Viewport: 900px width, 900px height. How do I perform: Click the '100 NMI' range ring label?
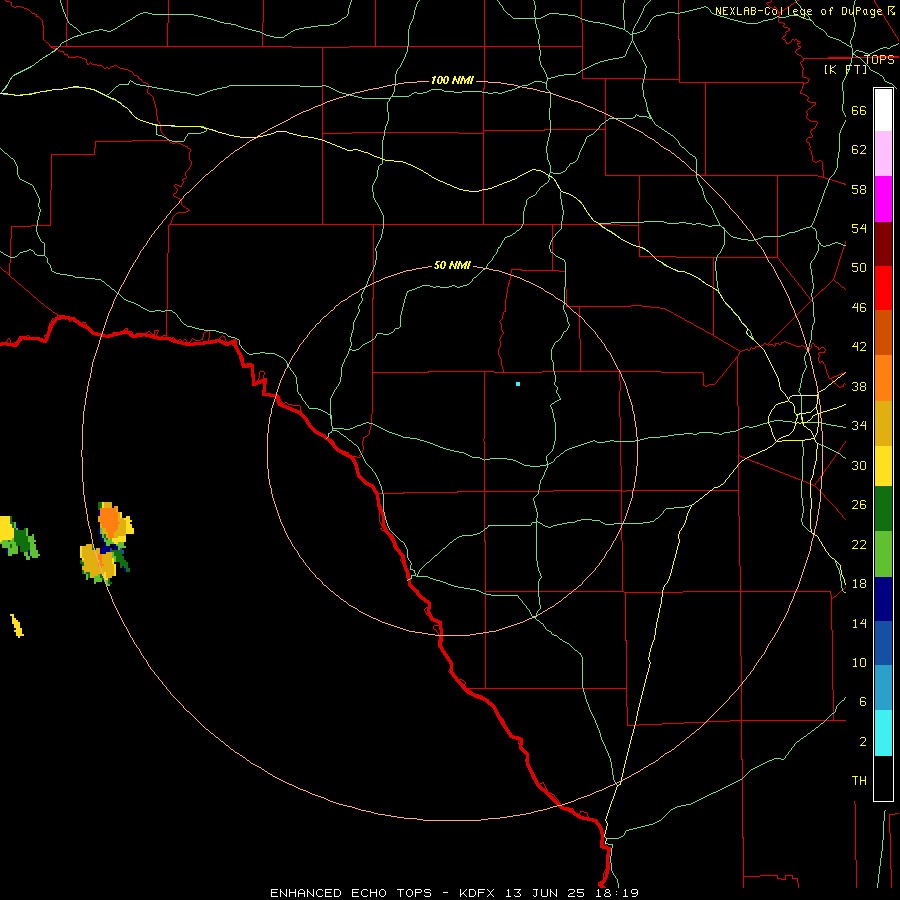click(x=452, y=80)
